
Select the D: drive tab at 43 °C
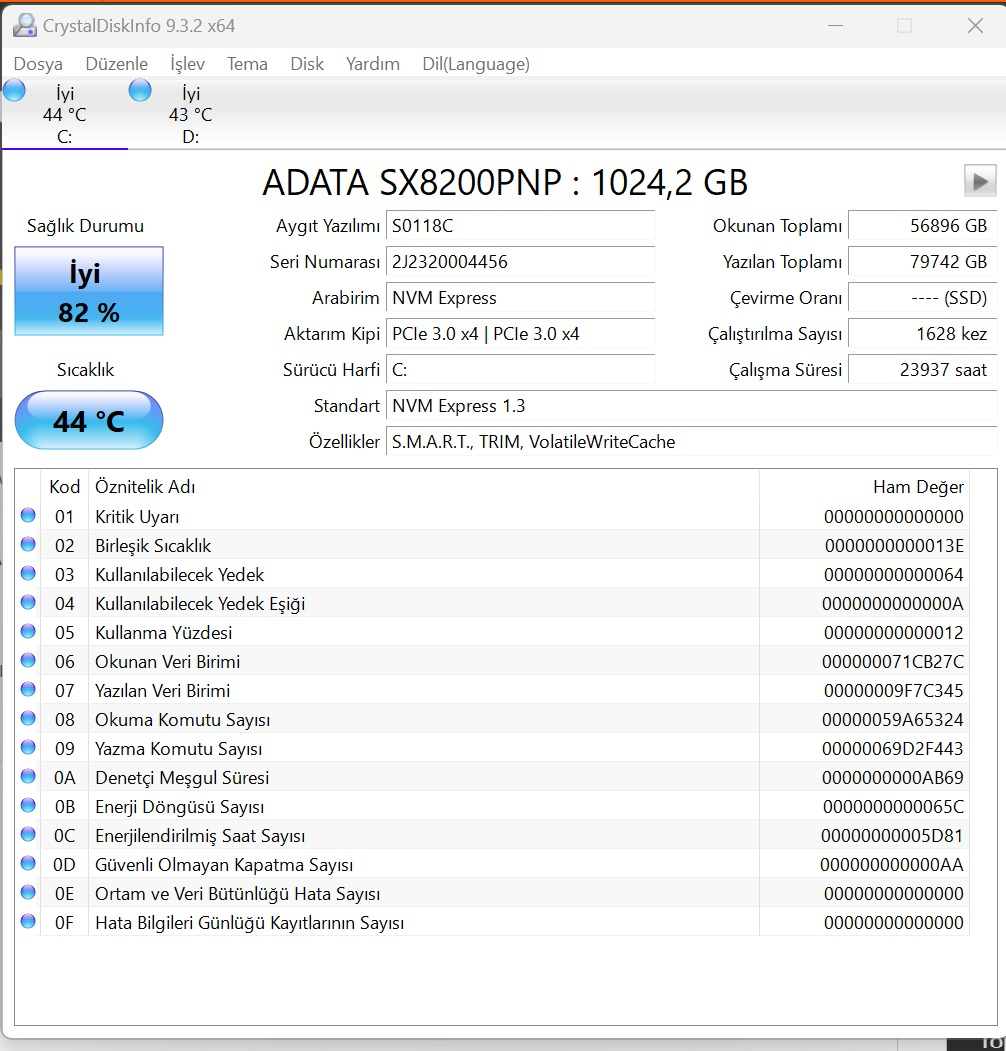(190, 114)
